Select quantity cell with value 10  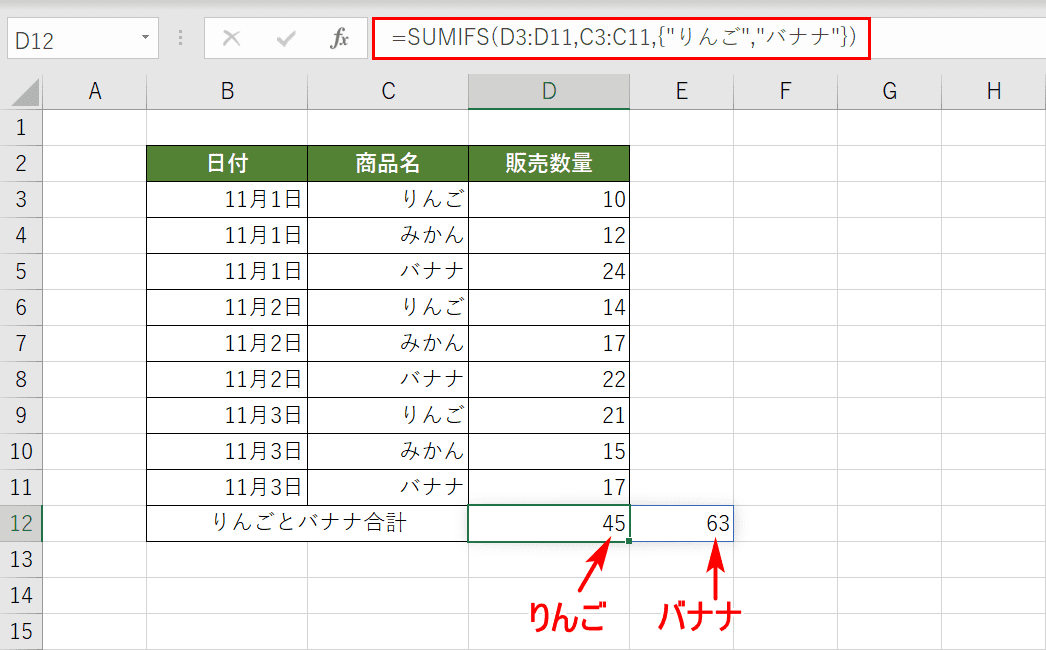pyautogui.click(x=549, y=200)
